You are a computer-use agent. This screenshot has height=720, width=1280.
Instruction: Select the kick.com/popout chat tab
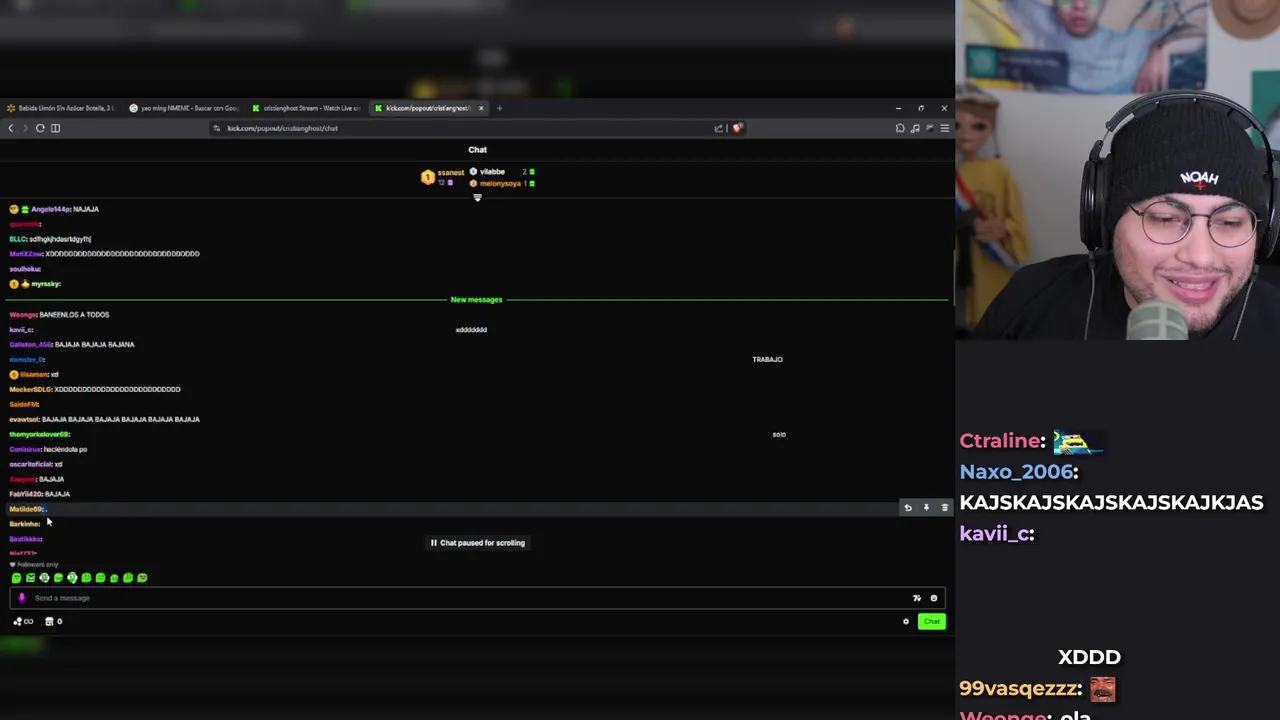click(428, 108)
